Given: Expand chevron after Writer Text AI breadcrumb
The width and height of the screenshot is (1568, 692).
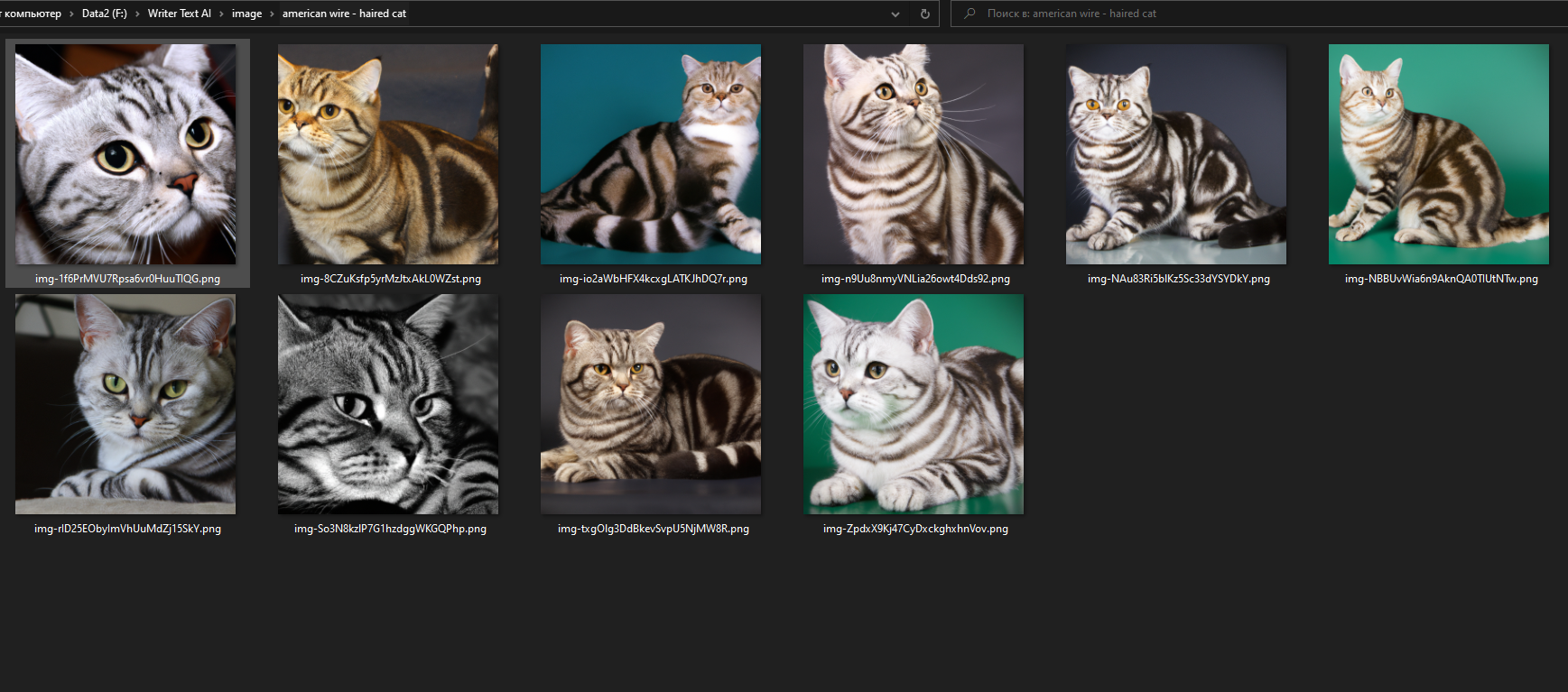Looking at the screenshot, I should pos(221,14).
